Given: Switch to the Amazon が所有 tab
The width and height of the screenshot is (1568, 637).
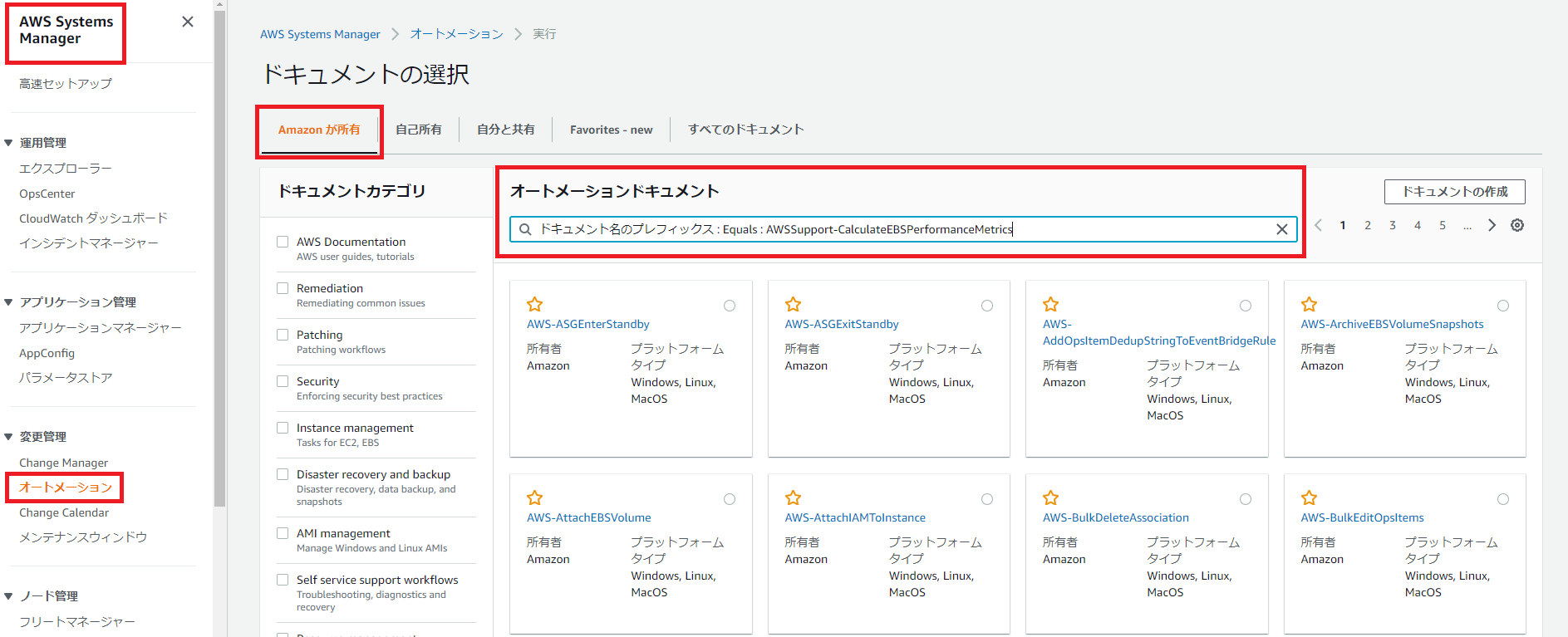Looking at the screenshot, I should (x=319, y=130).
